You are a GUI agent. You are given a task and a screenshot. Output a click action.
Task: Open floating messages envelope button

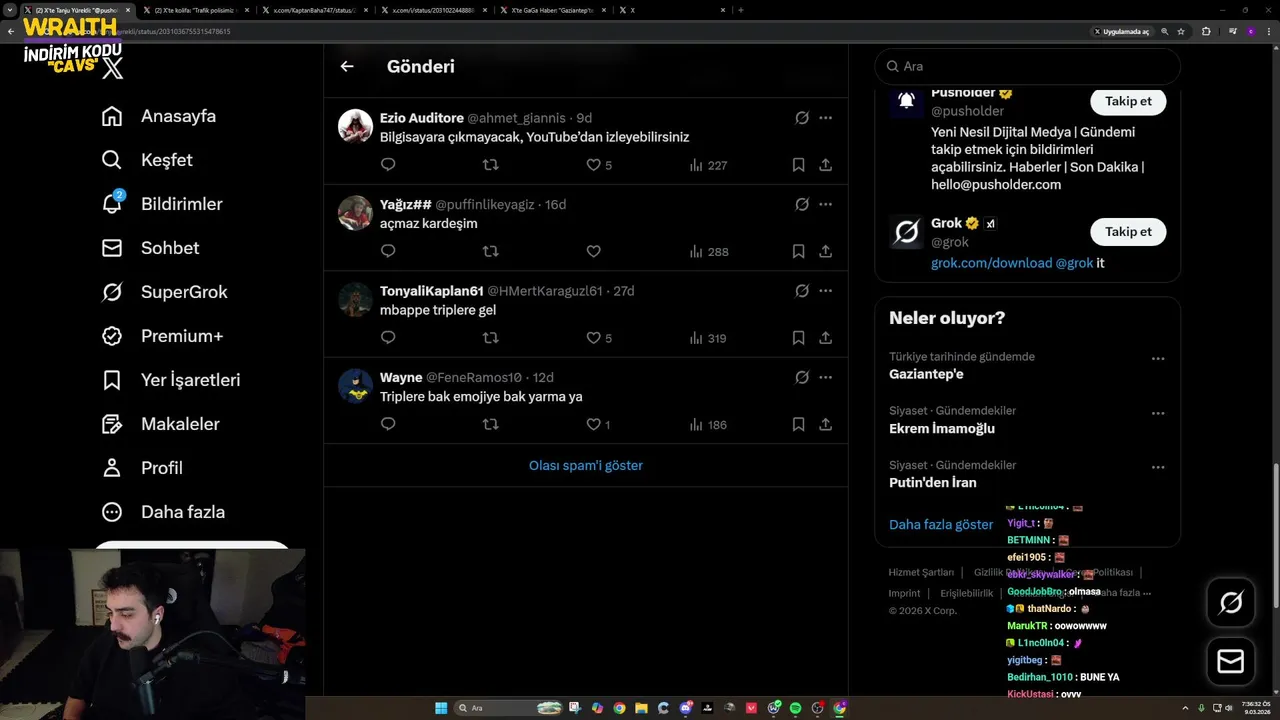click(x=1231, y=661)
